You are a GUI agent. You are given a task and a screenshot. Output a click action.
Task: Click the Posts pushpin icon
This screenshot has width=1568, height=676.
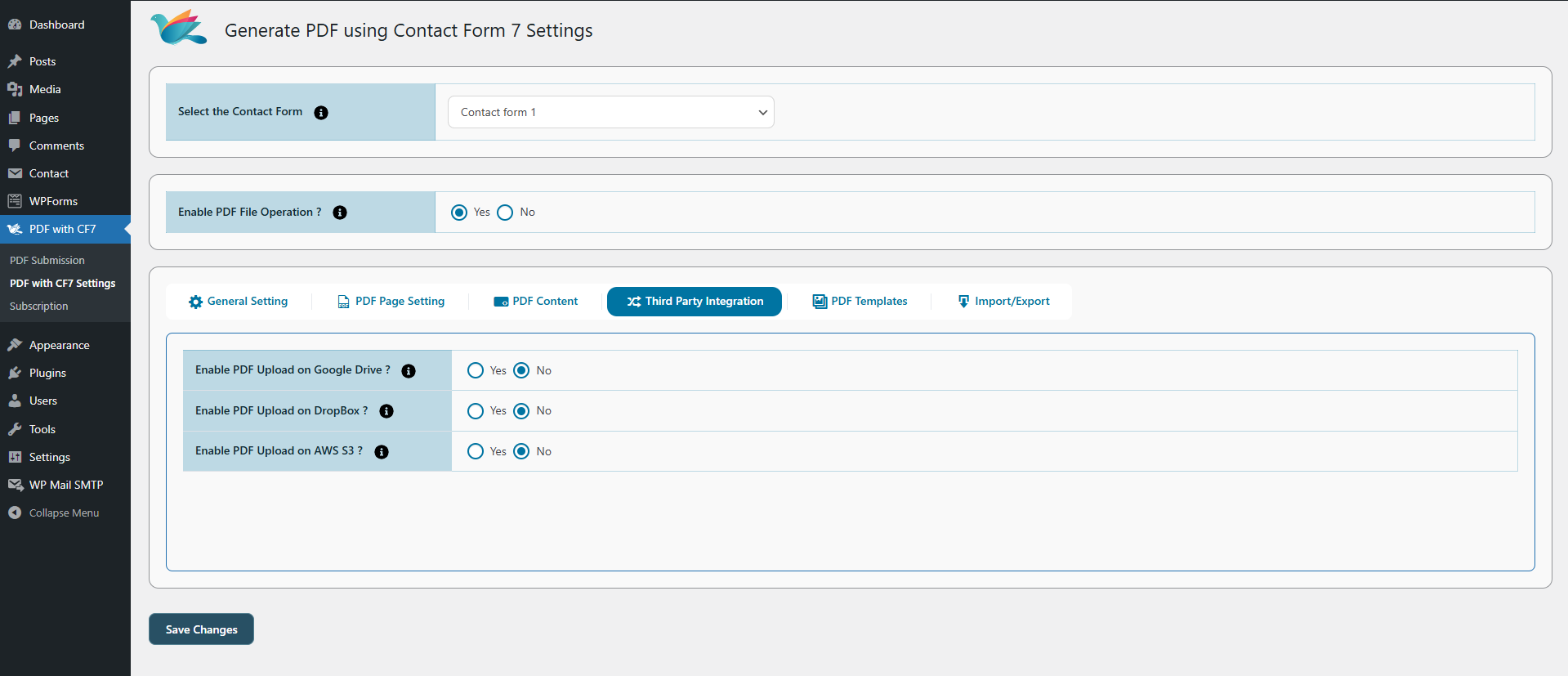click(15, 61)
